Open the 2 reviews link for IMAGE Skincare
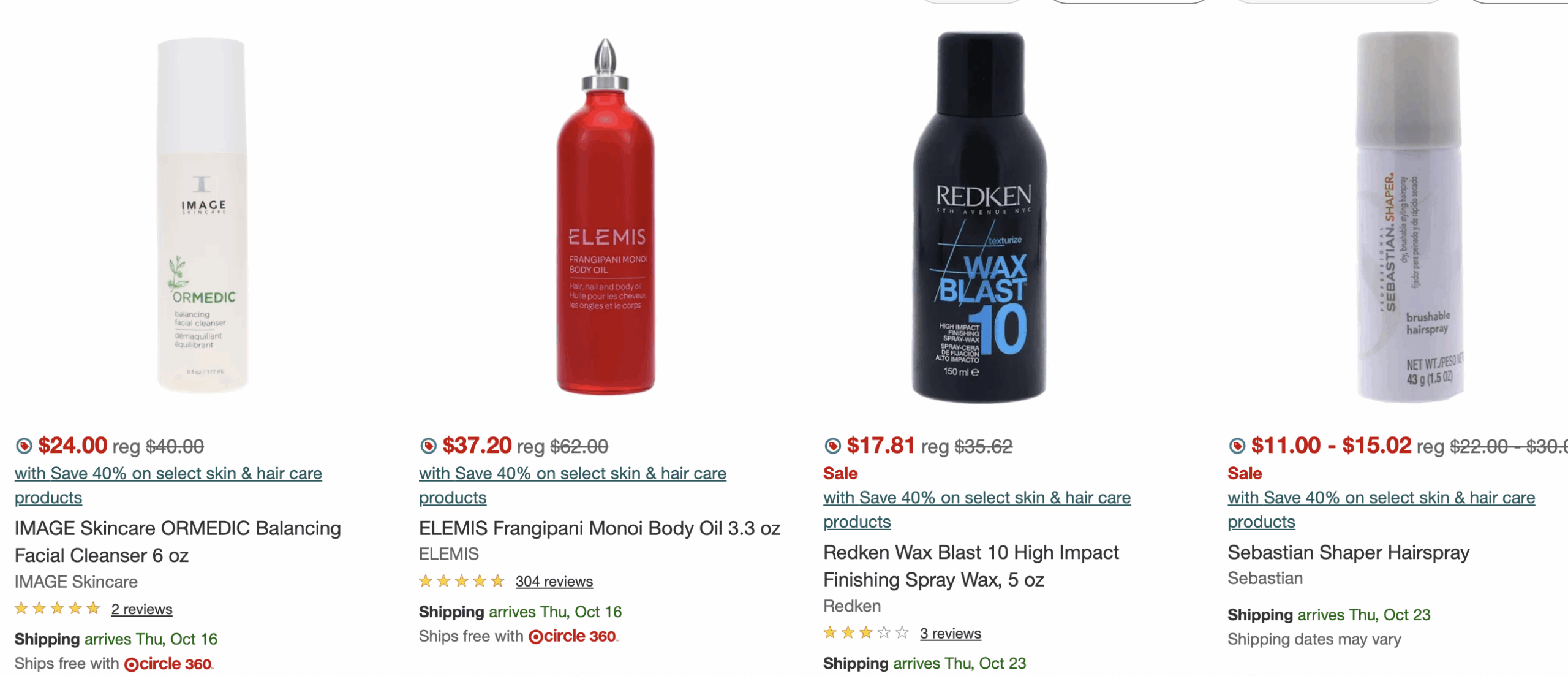The width and height of the screenshot is (1568, 676). pyautogui.click(x=141, y=609)
